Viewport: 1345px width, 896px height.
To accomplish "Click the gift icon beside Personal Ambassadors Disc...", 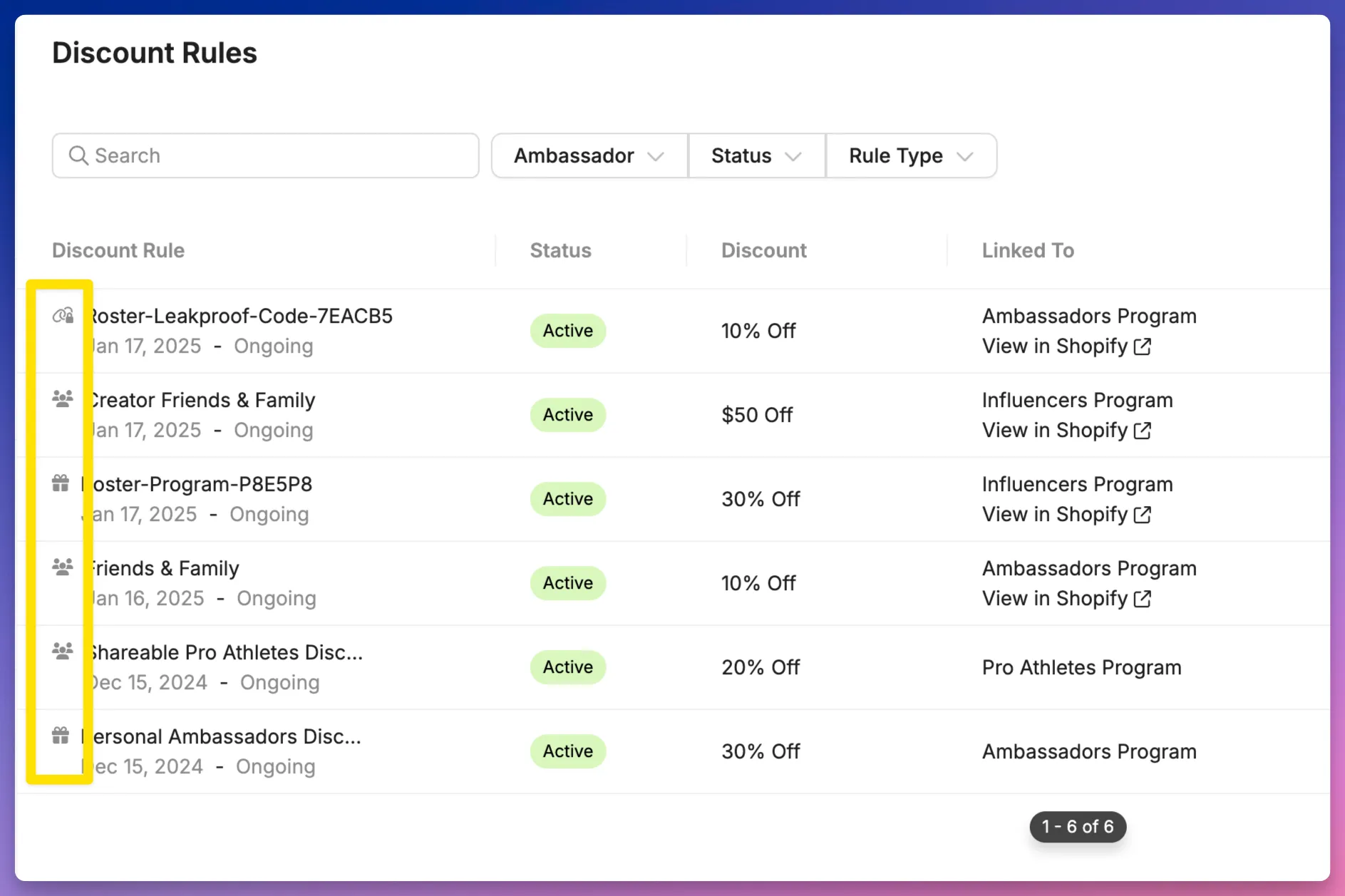I will click(x=61, y=735).
